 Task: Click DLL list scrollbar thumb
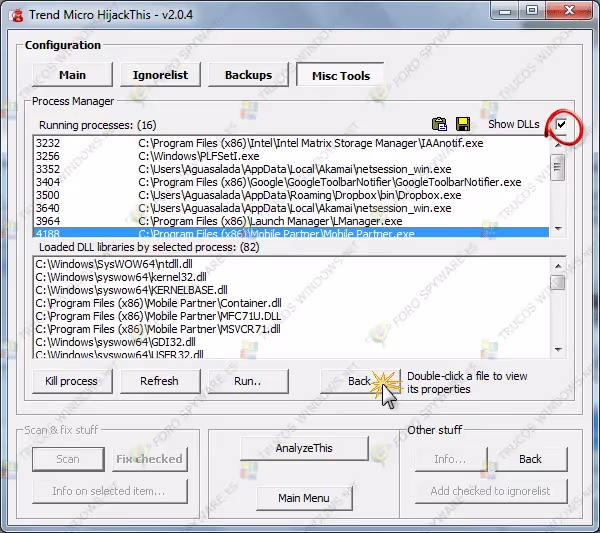[558, 283]
